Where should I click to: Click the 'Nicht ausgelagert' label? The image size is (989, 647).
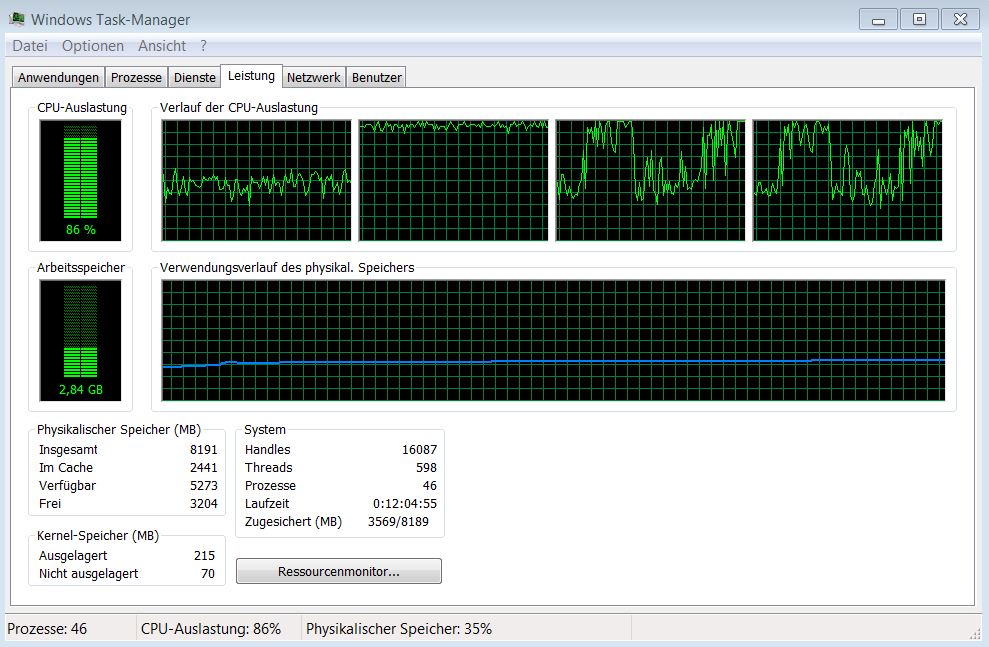click(x=88, y=573)
